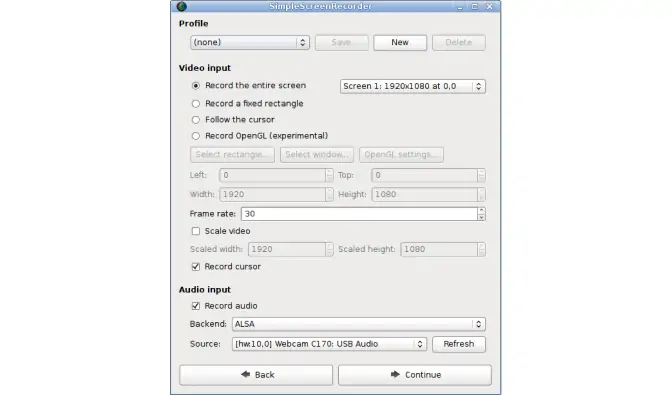Click the Refresh audio sources button
Screen dimensions: 672x395
(459, 344)
